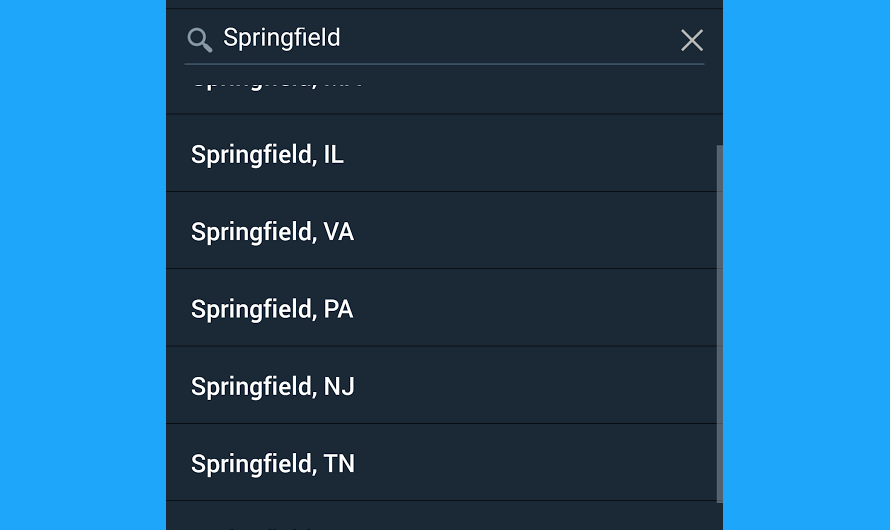The image size is (890, 530).
Task: Click the blue background right of the panel
Action: pos(807,265)
